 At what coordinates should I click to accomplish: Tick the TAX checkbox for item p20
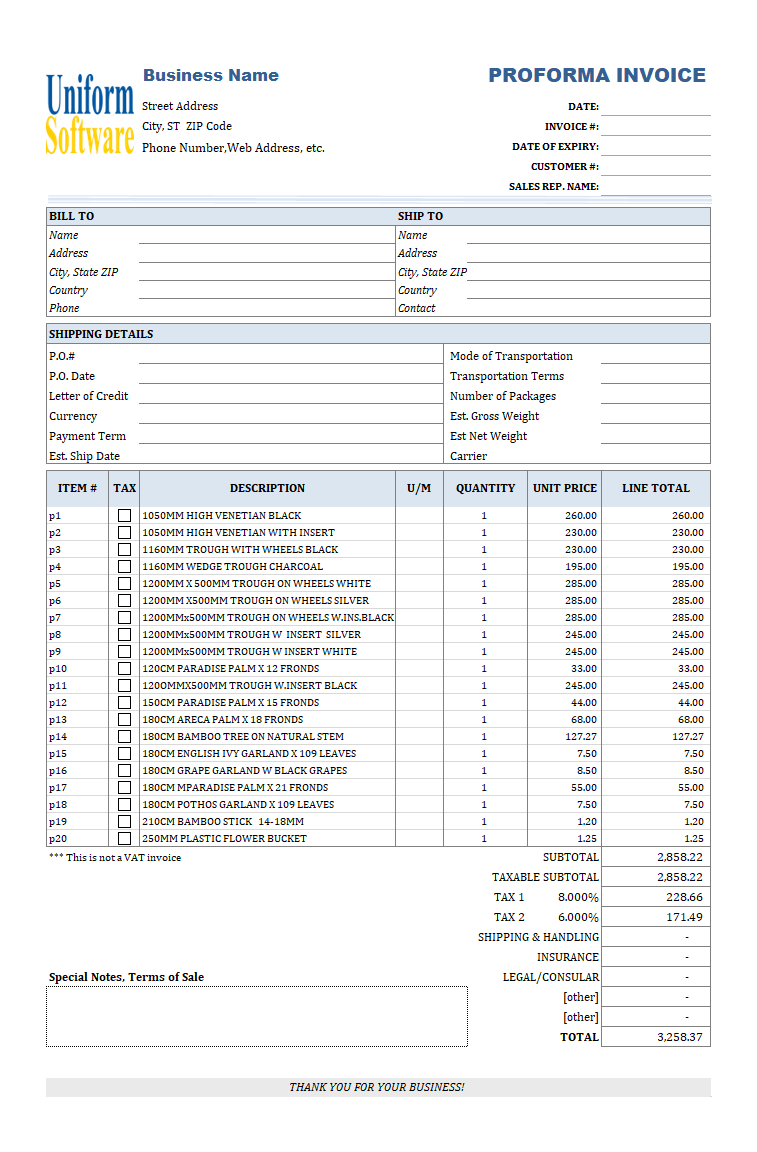click(x=124, y=839)
